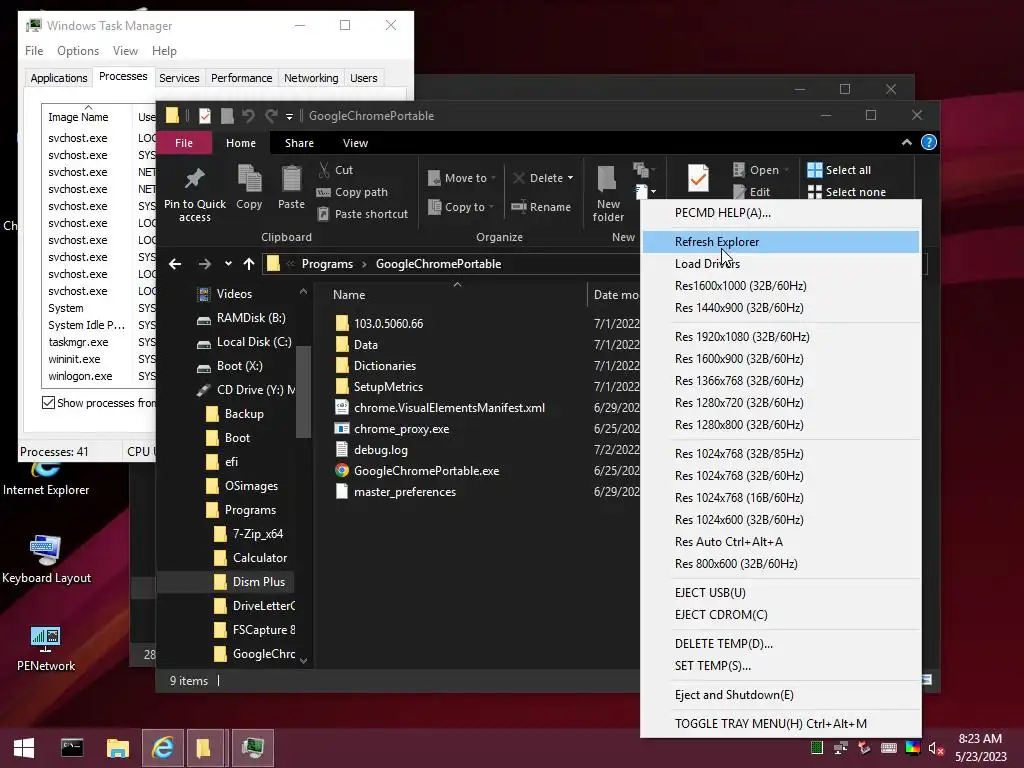Select Local Disk (C:) in navigation pane
This screenshot has width=1024, height=768.
(244, 342)
